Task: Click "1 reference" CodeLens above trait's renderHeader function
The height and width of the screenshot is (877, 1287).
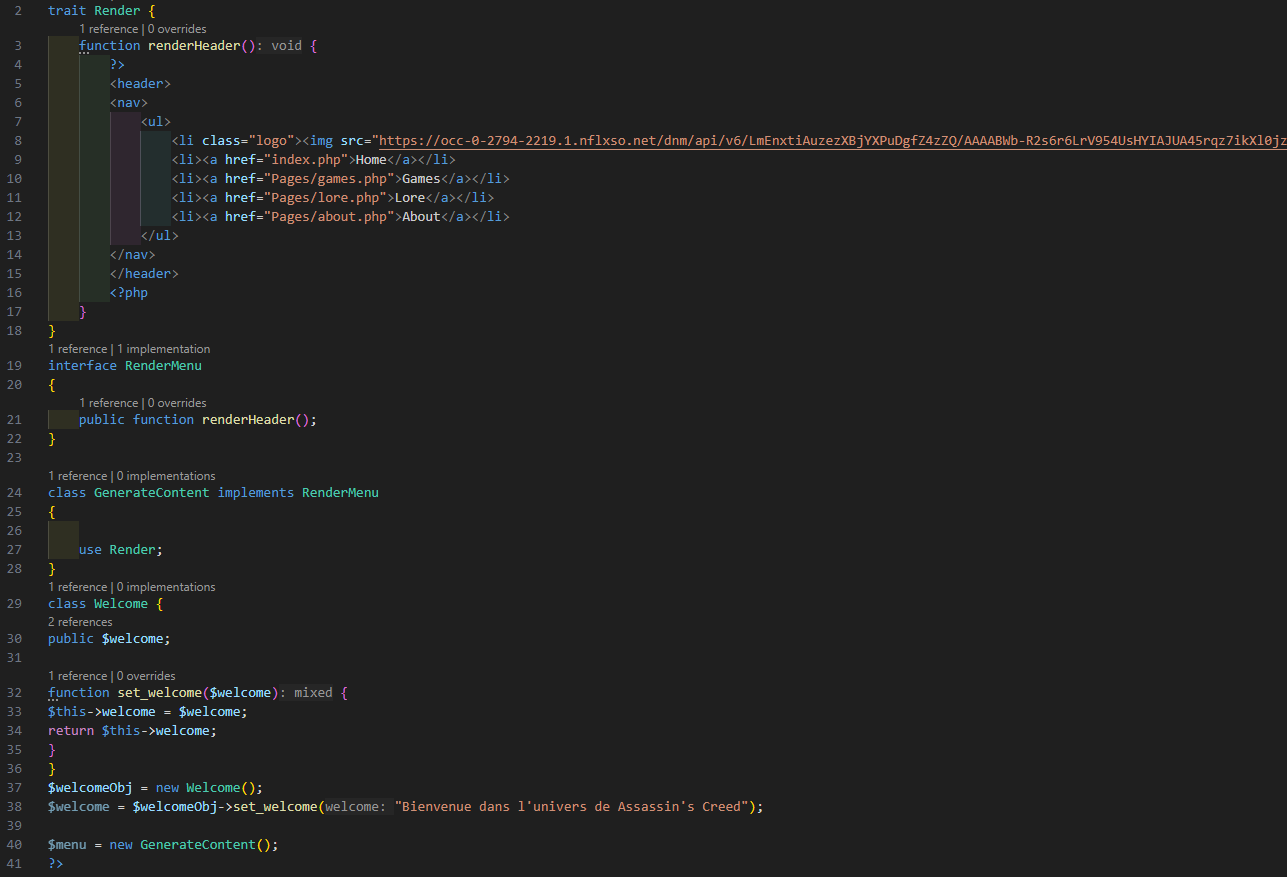Action: point(108,29)
